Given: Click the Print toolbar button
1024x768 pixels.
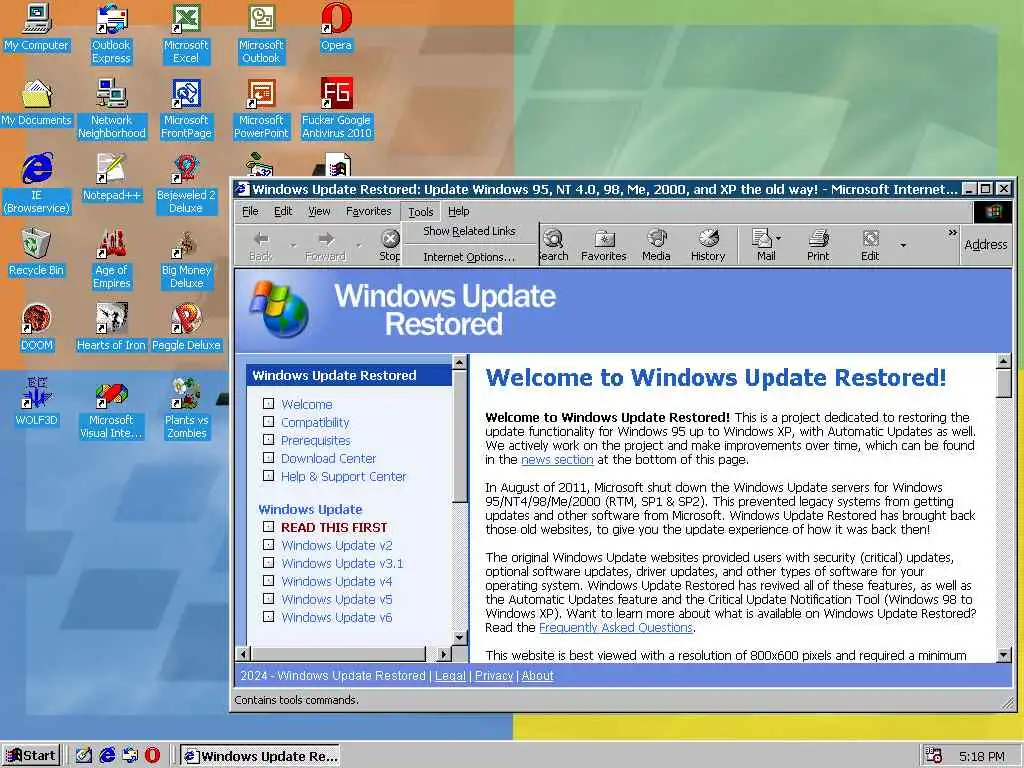Looking at the screenshot, I should click(x=818, y=246).
